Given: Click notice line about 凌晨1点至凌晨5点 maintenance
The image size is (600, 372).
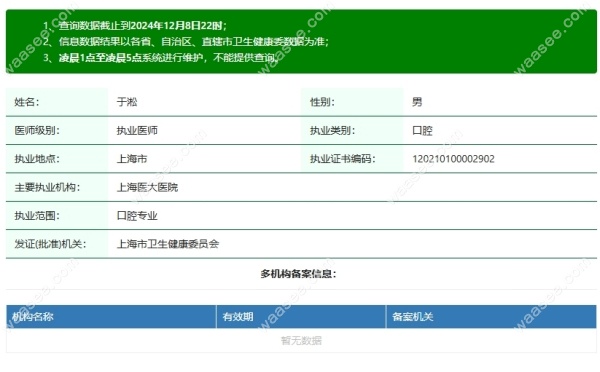Looking at the screenshot, I should 160,57.
